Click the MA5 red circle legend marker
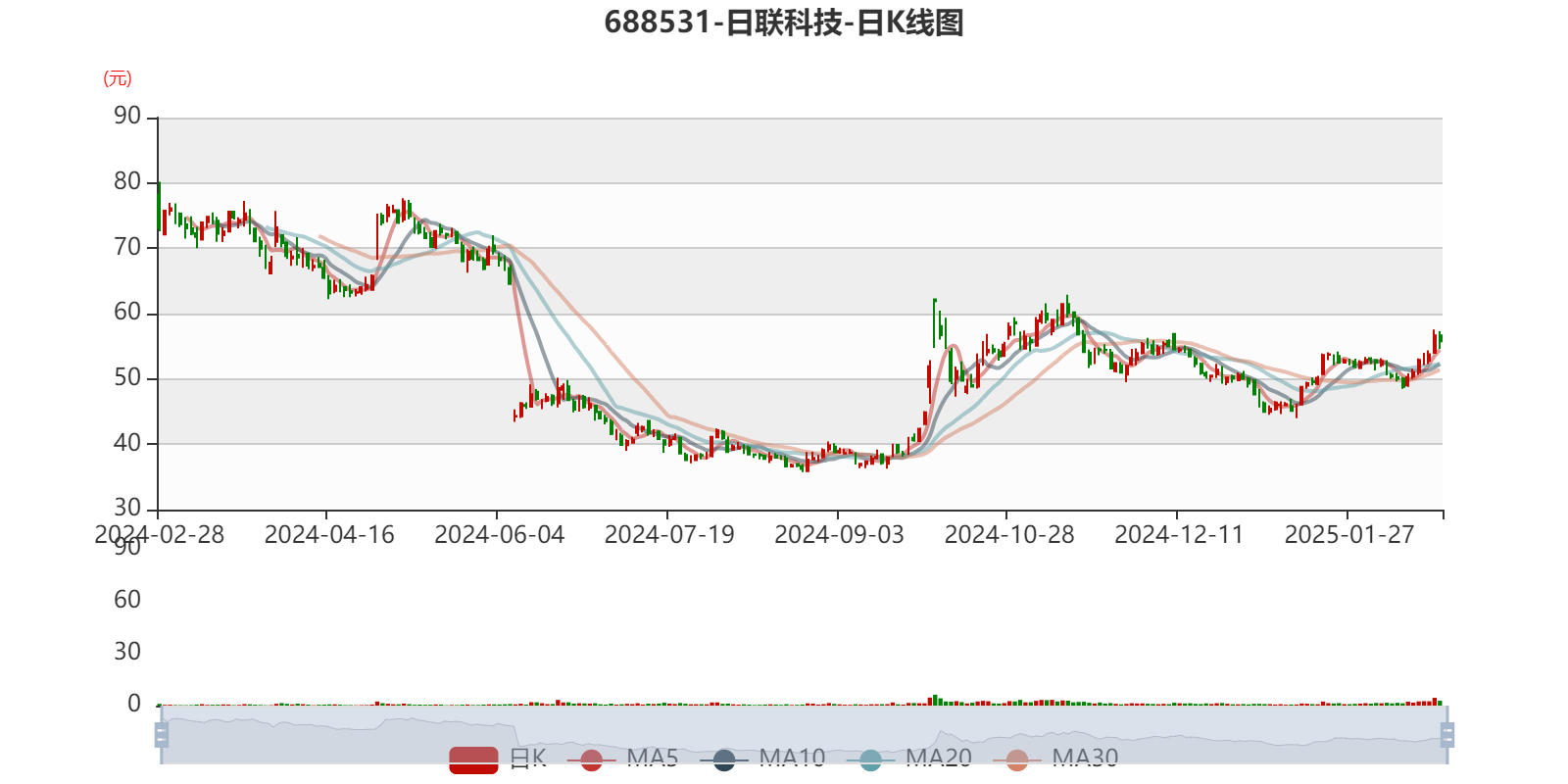Viewport: 1568px width, 784px height. [591, 759]
